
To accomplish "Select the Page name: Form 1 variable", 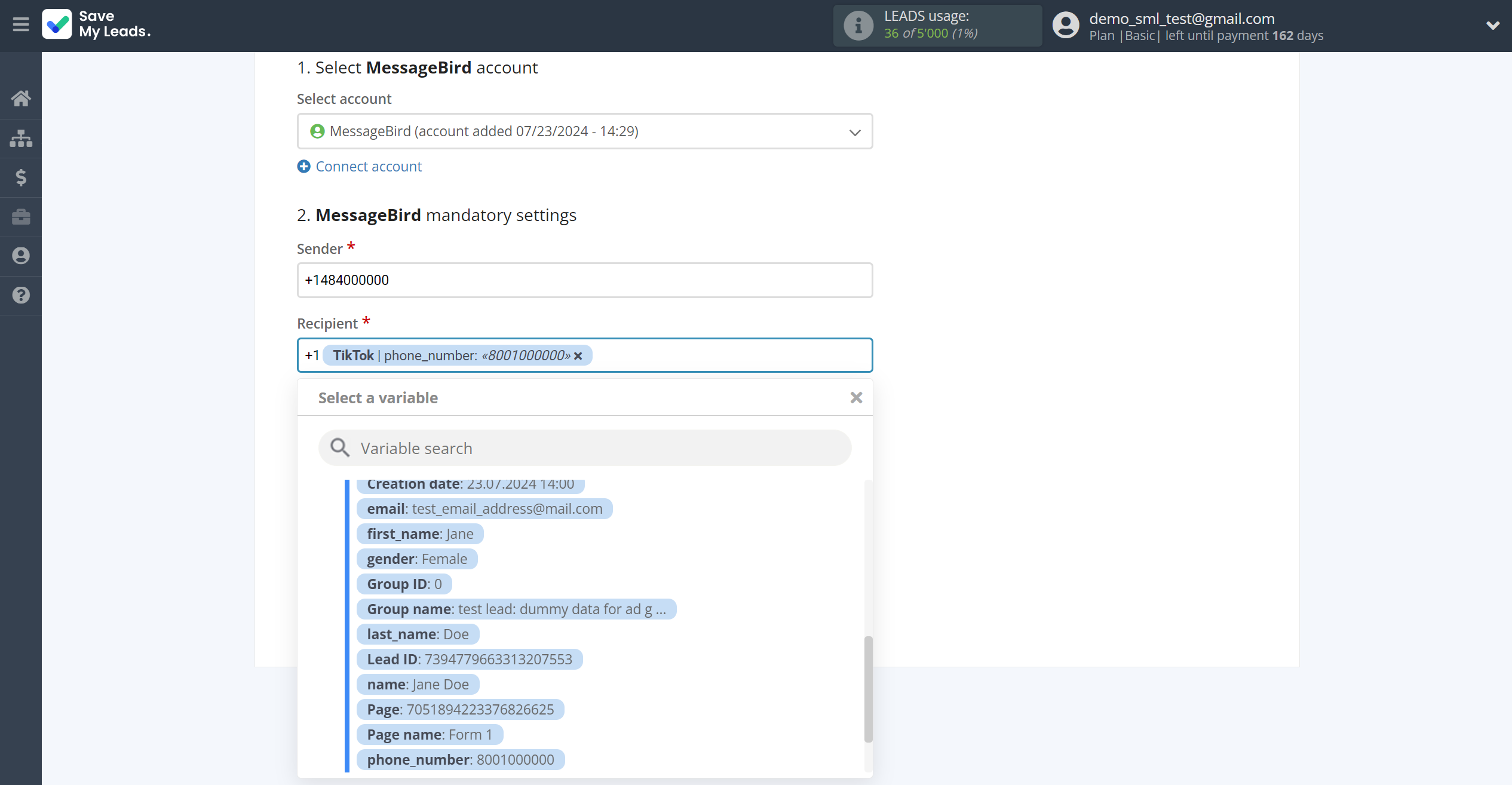I will tap(430, 735).
